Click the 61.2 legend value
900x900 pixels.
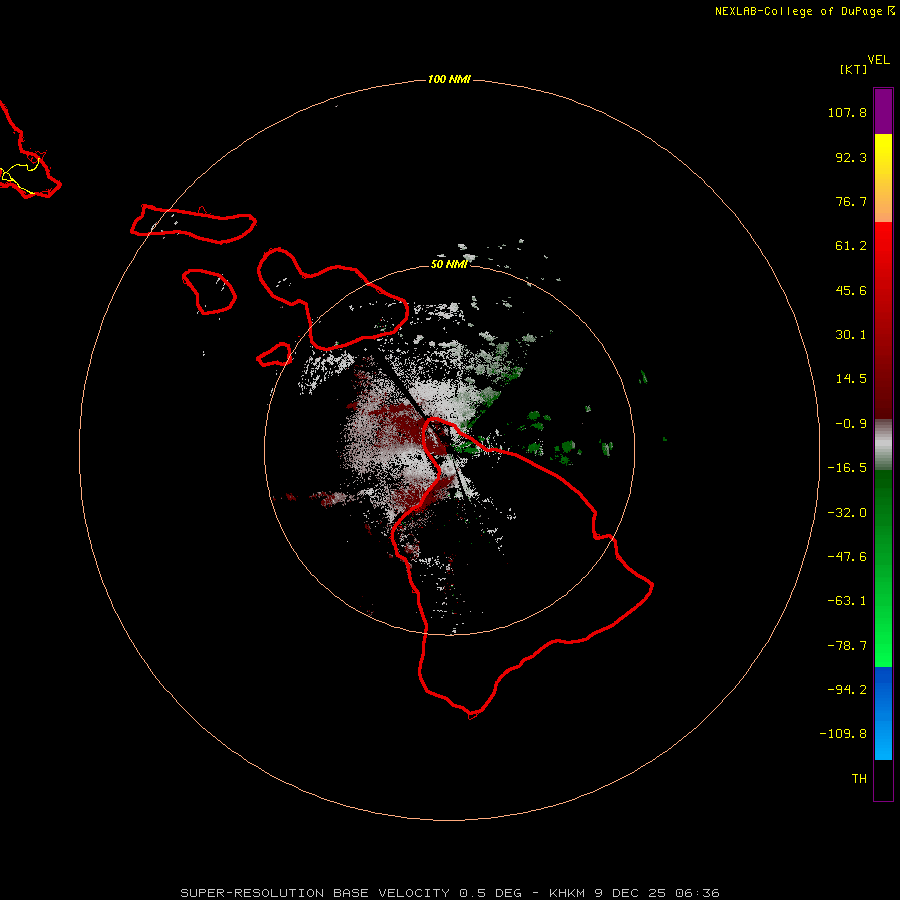pyautogui.click(x=851, y=246)
